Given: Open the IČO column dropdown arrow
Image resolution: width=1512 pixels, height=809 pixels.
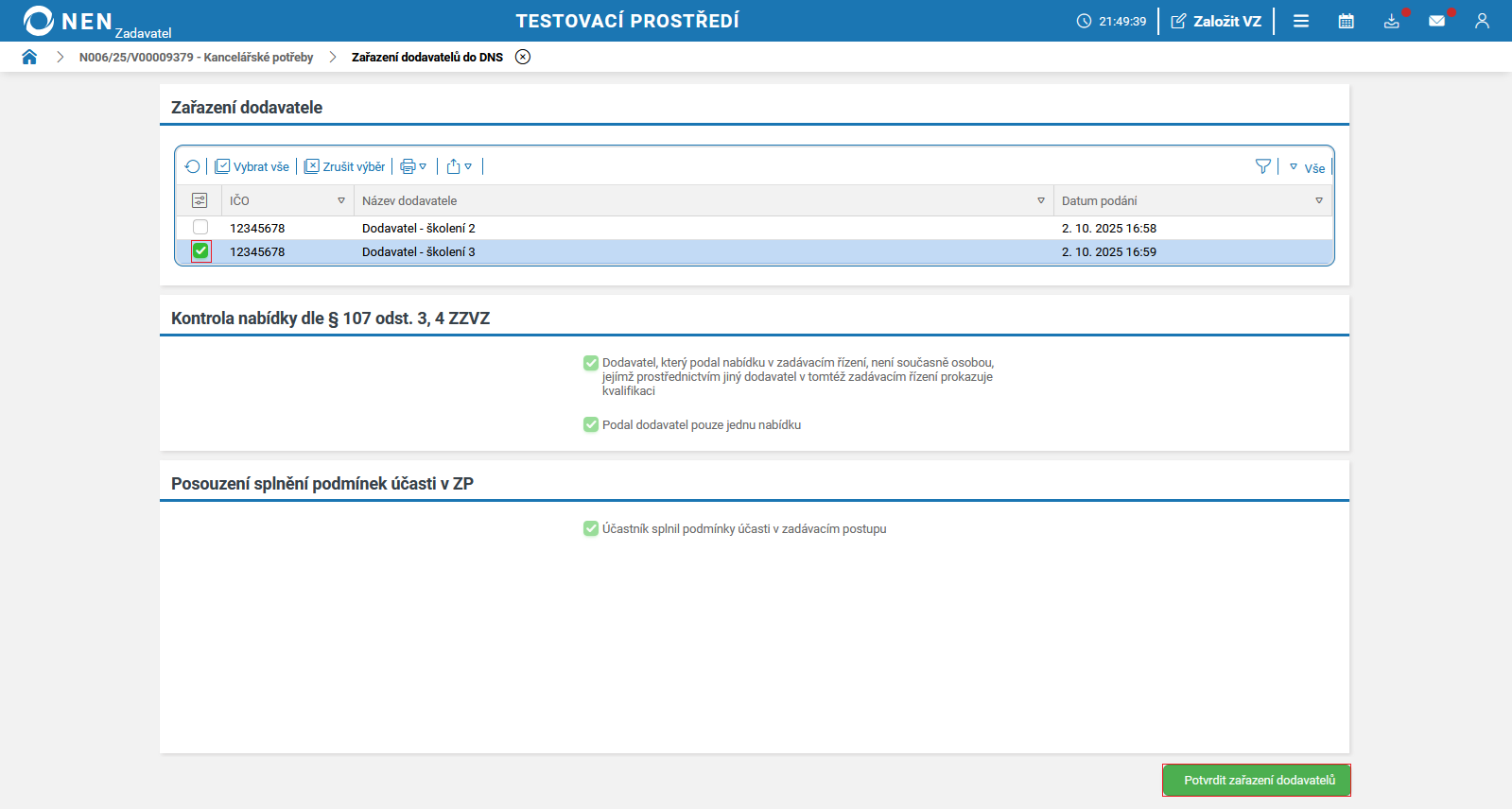Looking at the screenshot, I should 341,200.
